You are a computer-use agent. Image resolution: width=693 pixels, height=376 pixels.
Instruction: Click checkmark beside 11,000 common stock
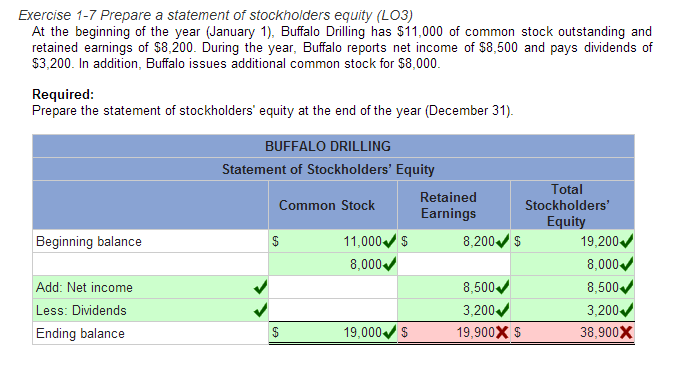click(389, 241)
